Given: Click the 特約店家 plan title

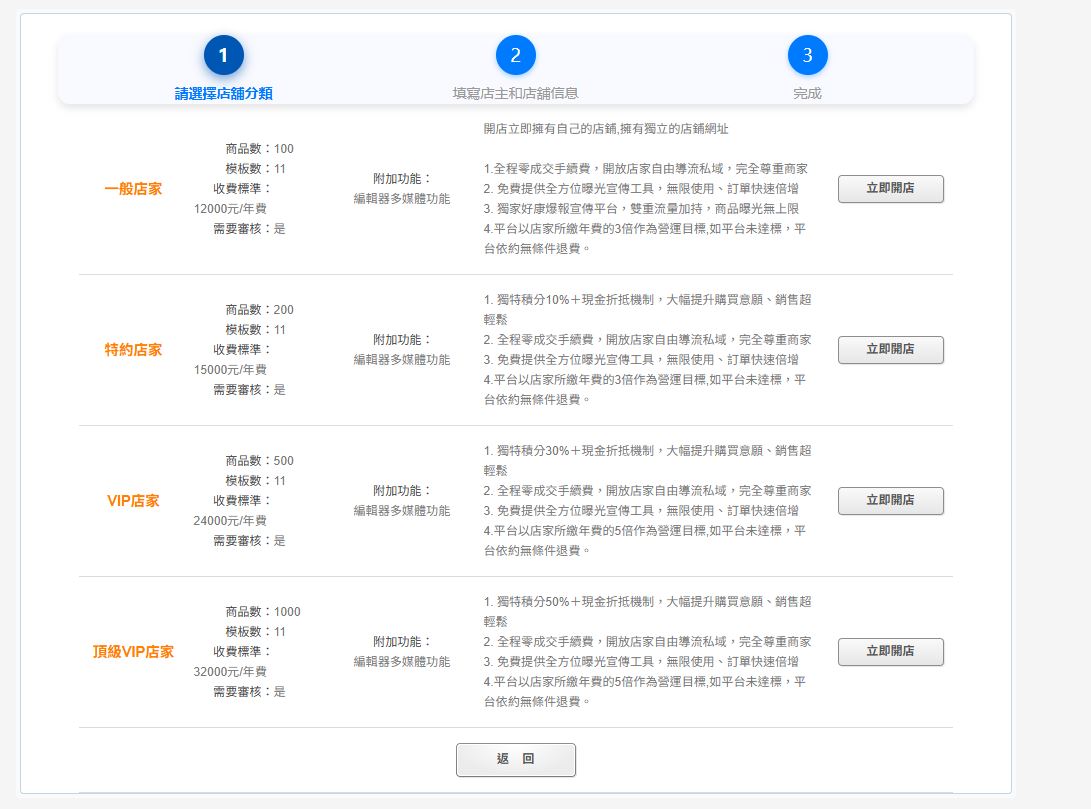Looking at the screenshot, I should pyautogui.click(x=133, y=349).
